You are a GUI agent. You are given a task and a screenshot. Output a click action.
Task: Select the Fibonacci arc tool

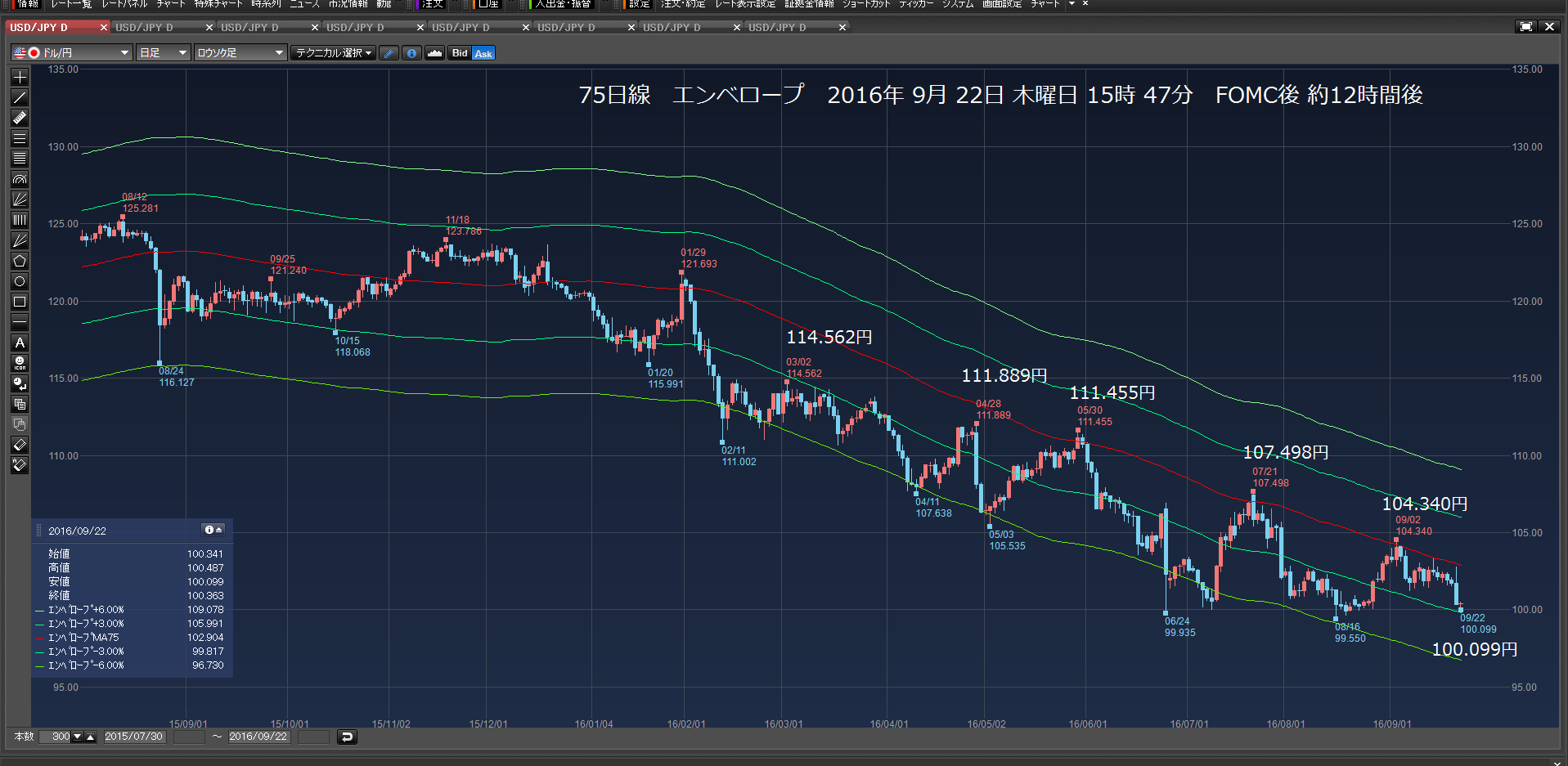[20, 179]
